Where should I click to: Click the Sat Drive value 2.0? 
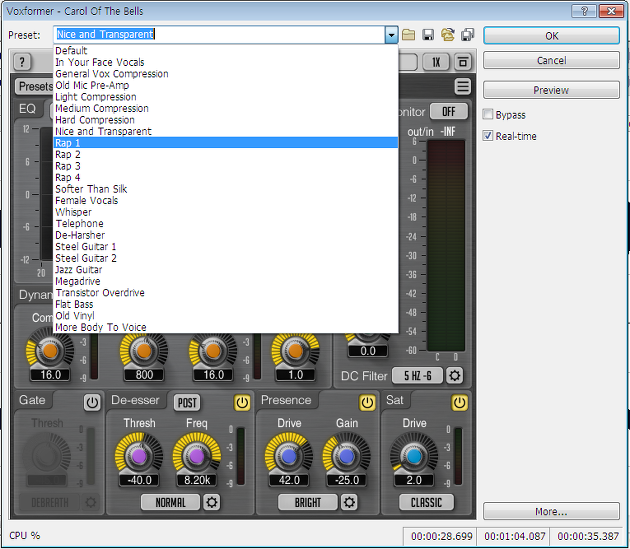pos(414,480)
